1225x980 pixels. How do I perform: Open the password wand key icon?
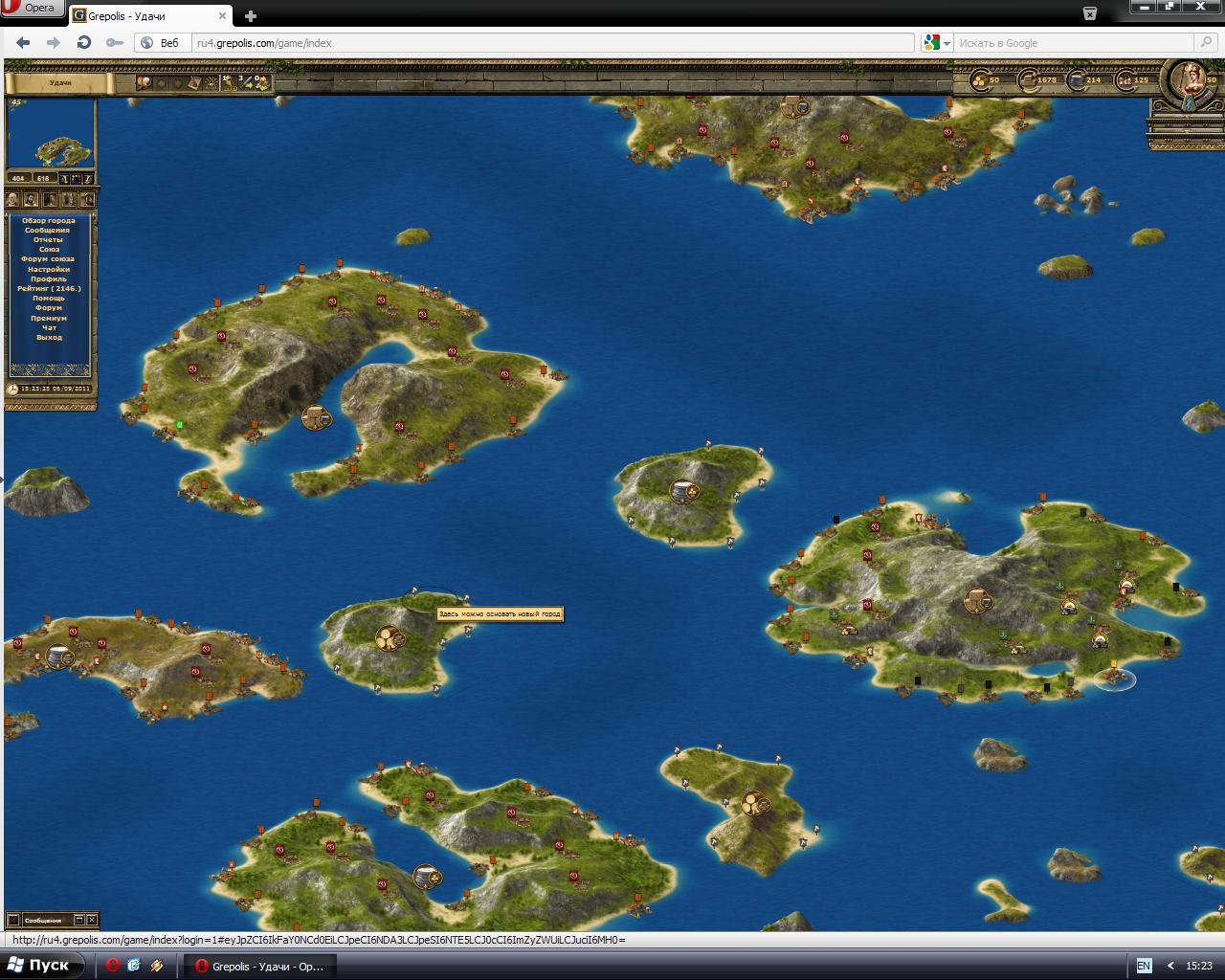[x=115, y=43]
